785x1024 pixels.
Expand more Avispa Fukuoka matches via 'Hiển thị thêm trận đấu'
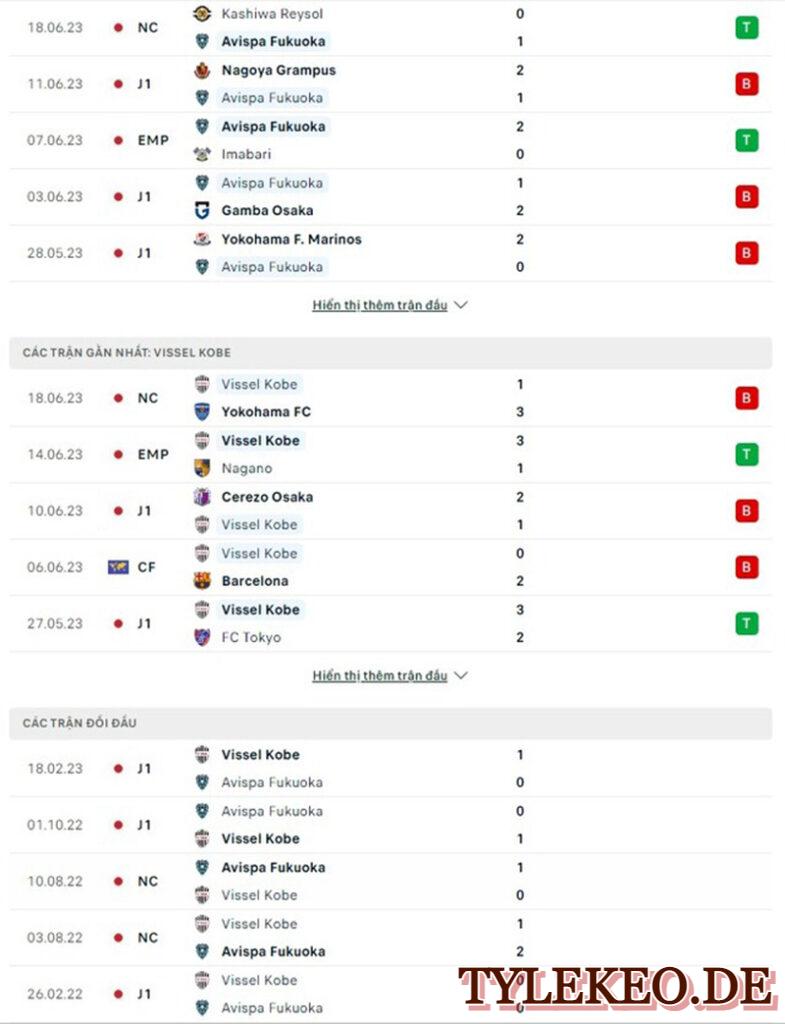pyautogui.click(x=379, y=305)
